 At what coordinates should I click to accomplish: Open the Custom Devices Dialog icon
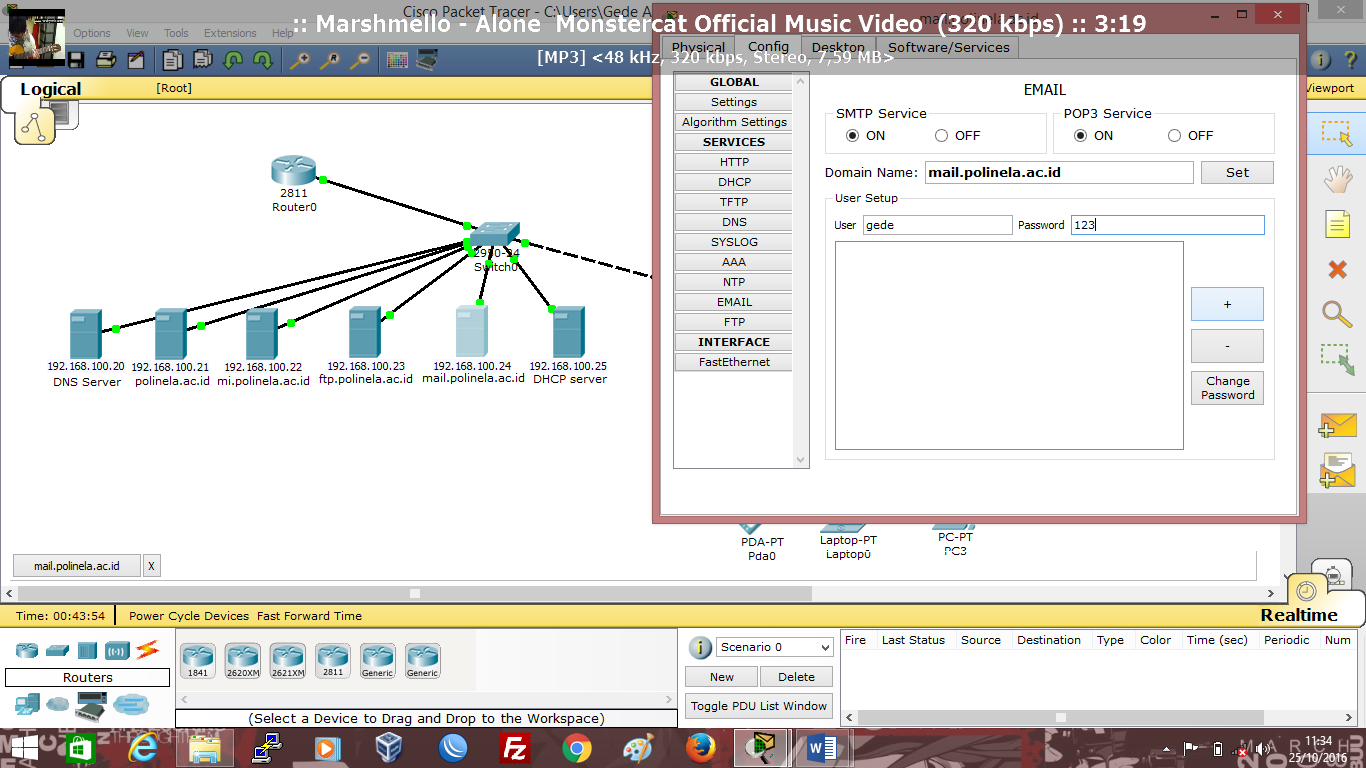pyautogui.click(x=427, y=60)
